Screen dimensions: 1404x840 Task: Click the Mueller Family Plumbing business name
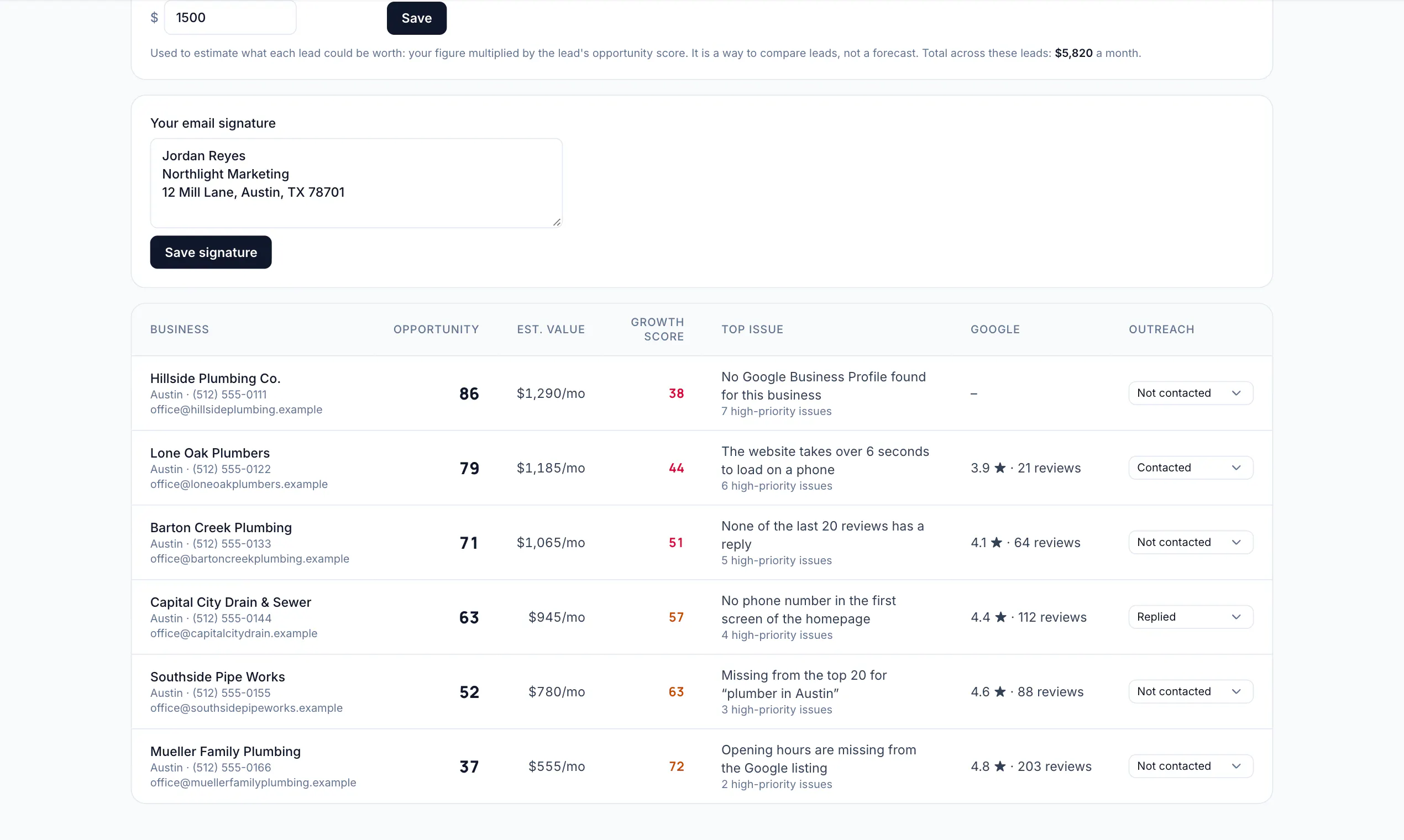[226, 752]
